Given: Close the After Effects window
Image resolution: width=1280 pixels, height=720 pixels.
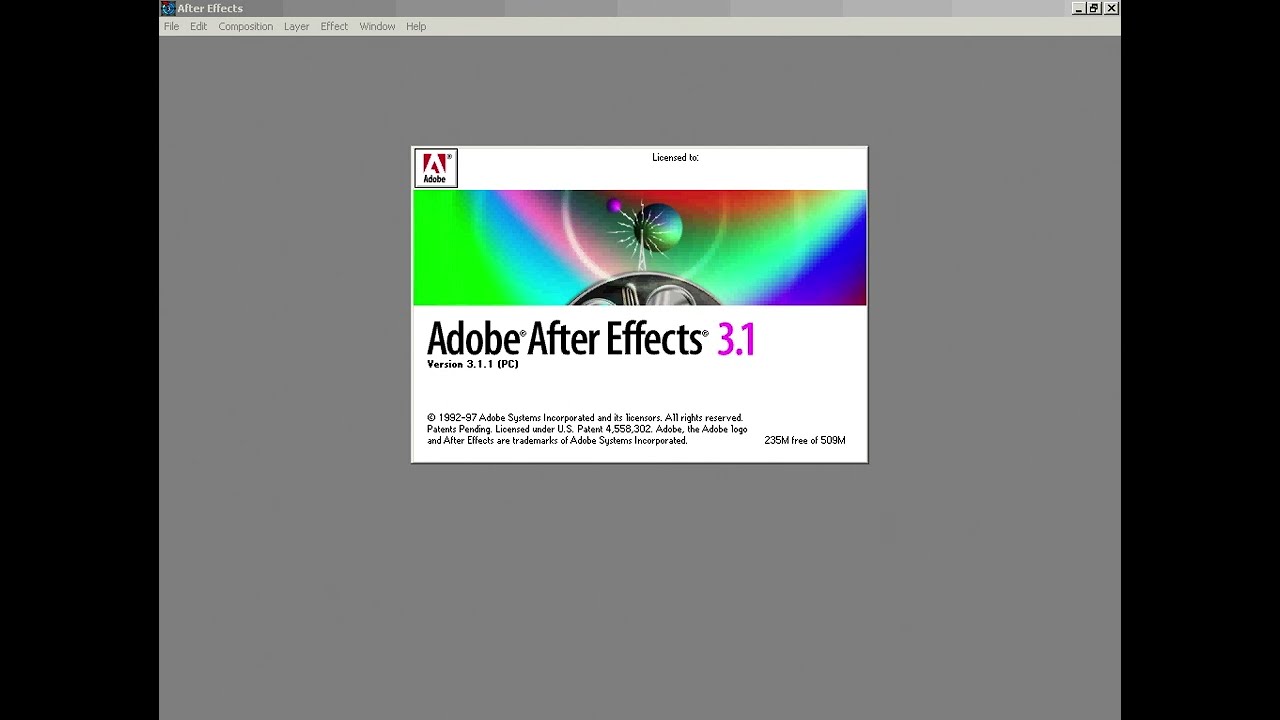Looking at the screenshot, I should (1112, 8).
